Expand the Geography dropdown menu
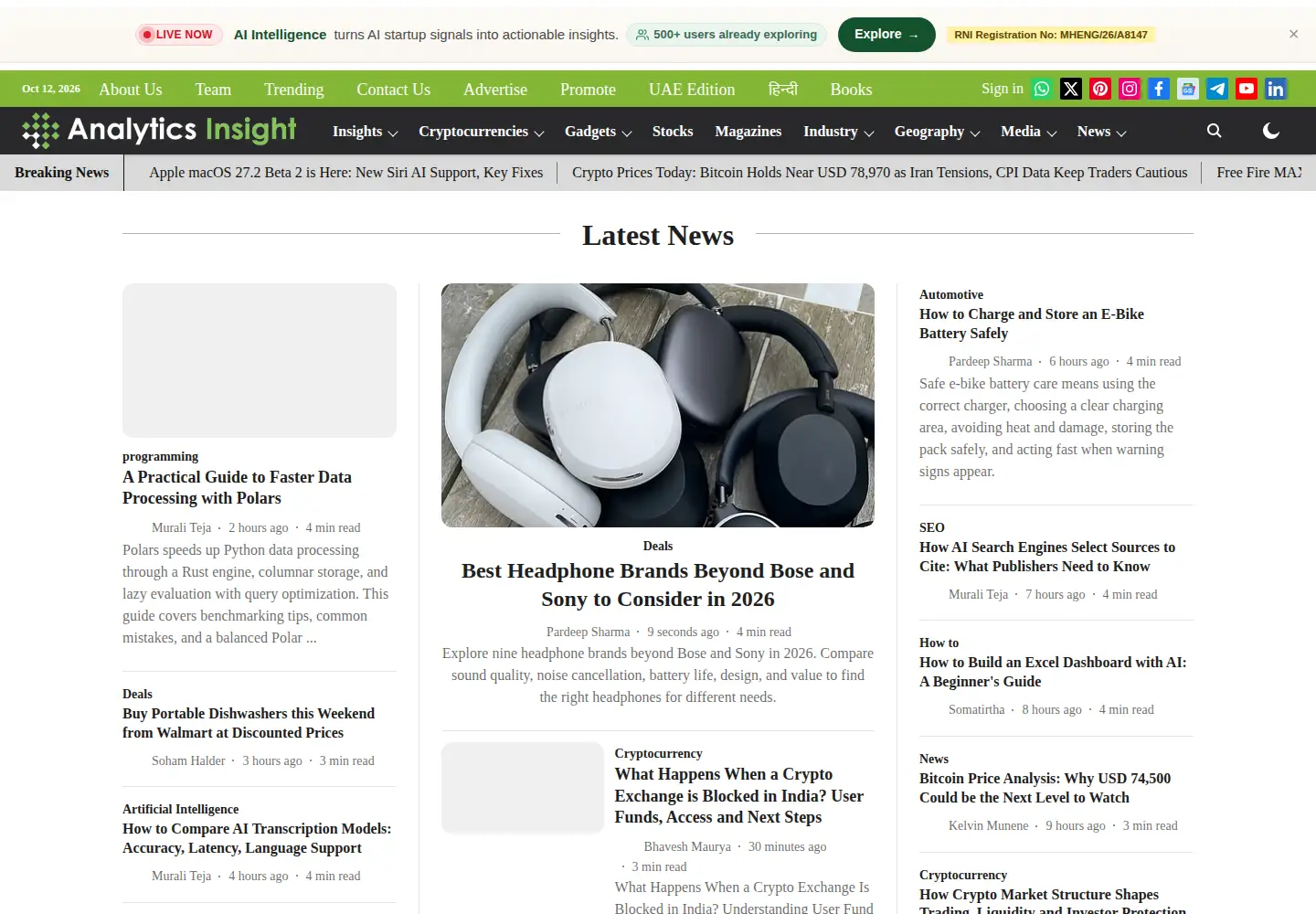This screenshot has height=914, width=1316. (x=937, y=132)
